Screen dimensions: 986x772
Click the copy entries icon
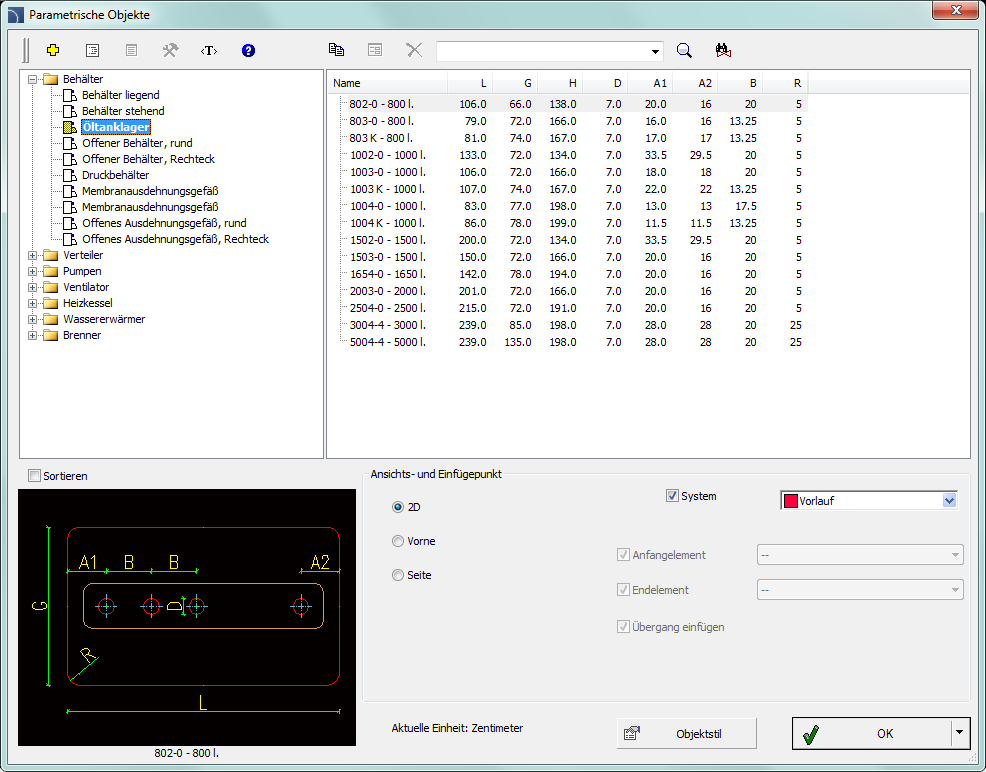pyautogui.click(x=337, y=50)
